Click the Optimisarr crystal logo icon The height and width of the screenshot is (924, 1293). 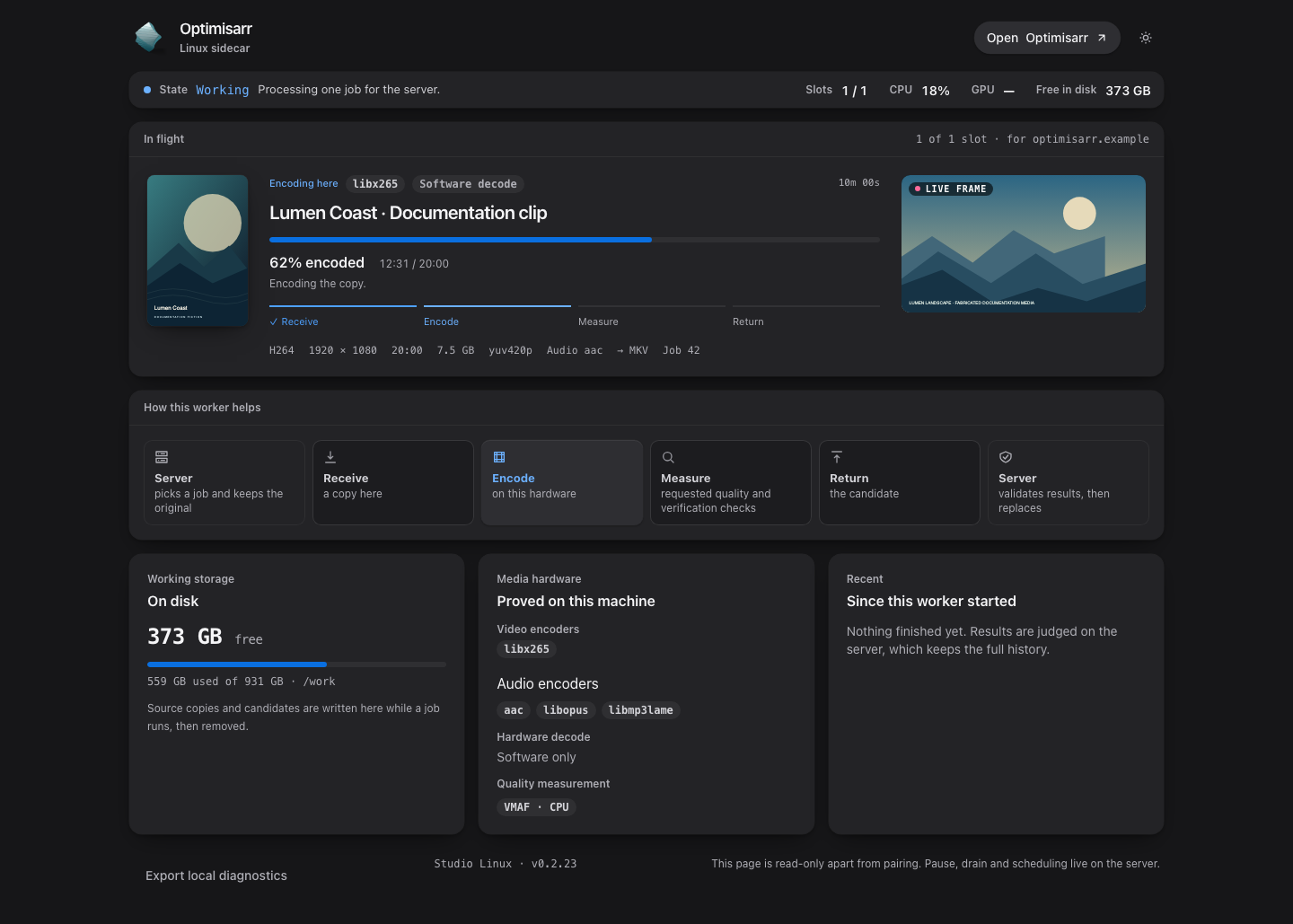coord(148,37)
